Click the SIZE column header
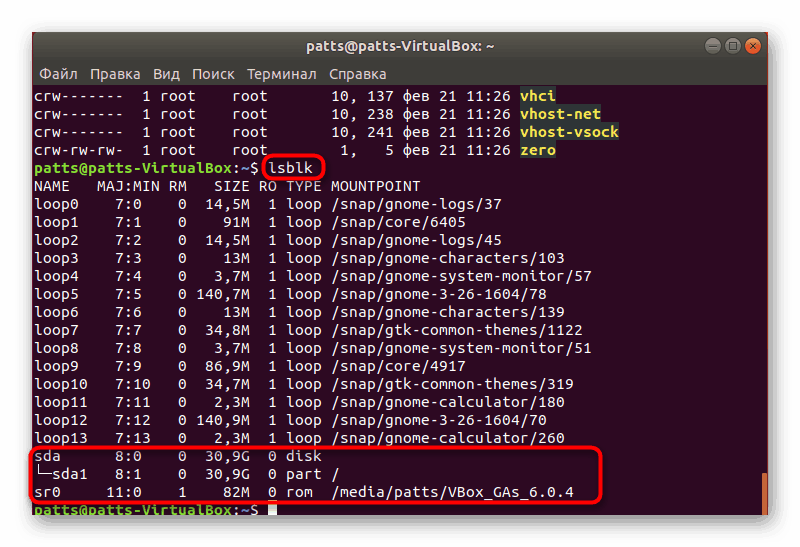 tap(232, 186)
